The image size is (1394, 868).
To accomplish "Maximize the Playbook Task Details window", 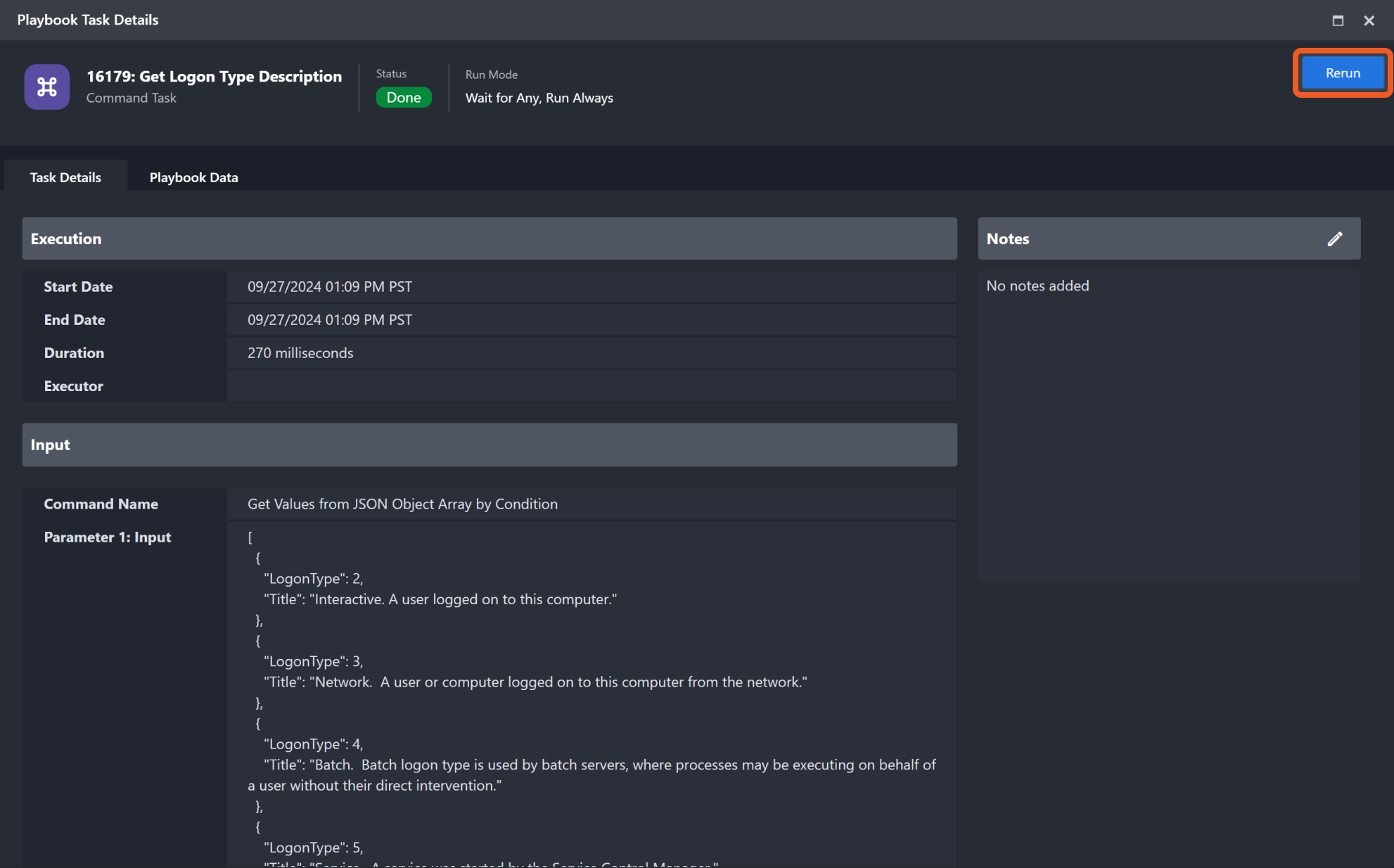I will coord(1338,20).
